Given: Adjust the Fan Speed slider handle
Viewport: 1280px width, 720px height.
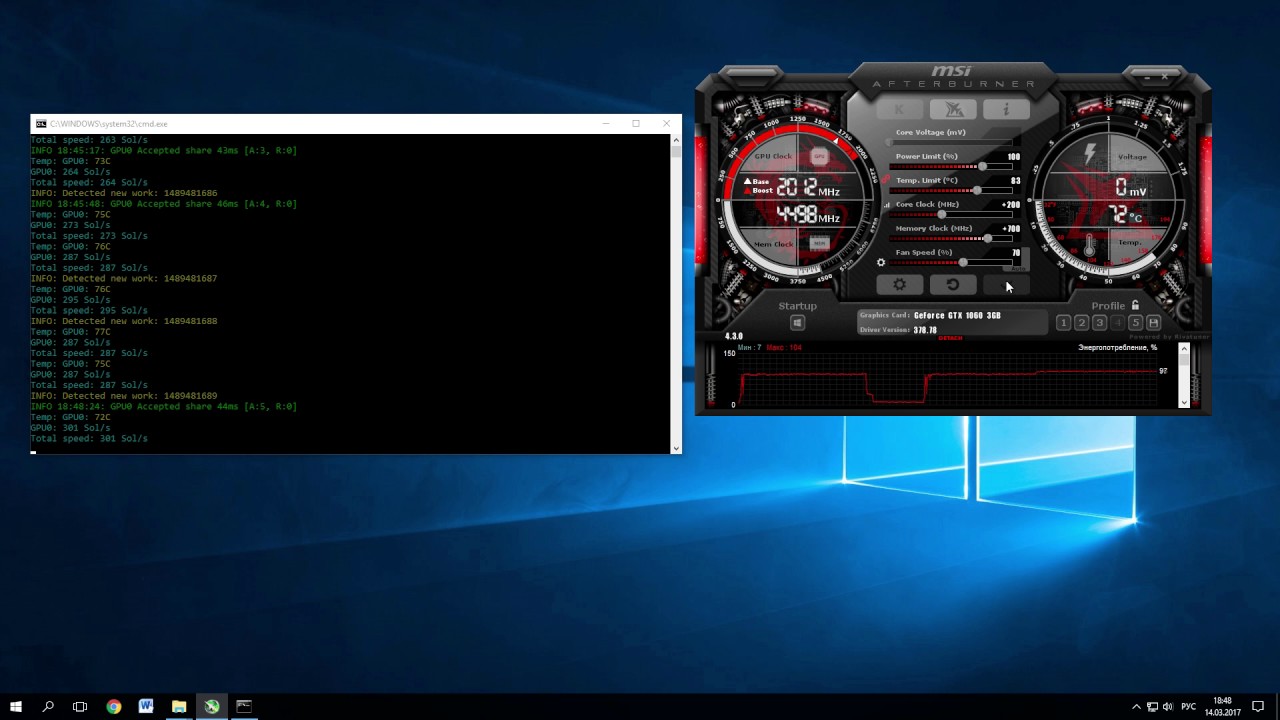Looking at the screenshot, I should pyautogui.click(x=962, y=262).
